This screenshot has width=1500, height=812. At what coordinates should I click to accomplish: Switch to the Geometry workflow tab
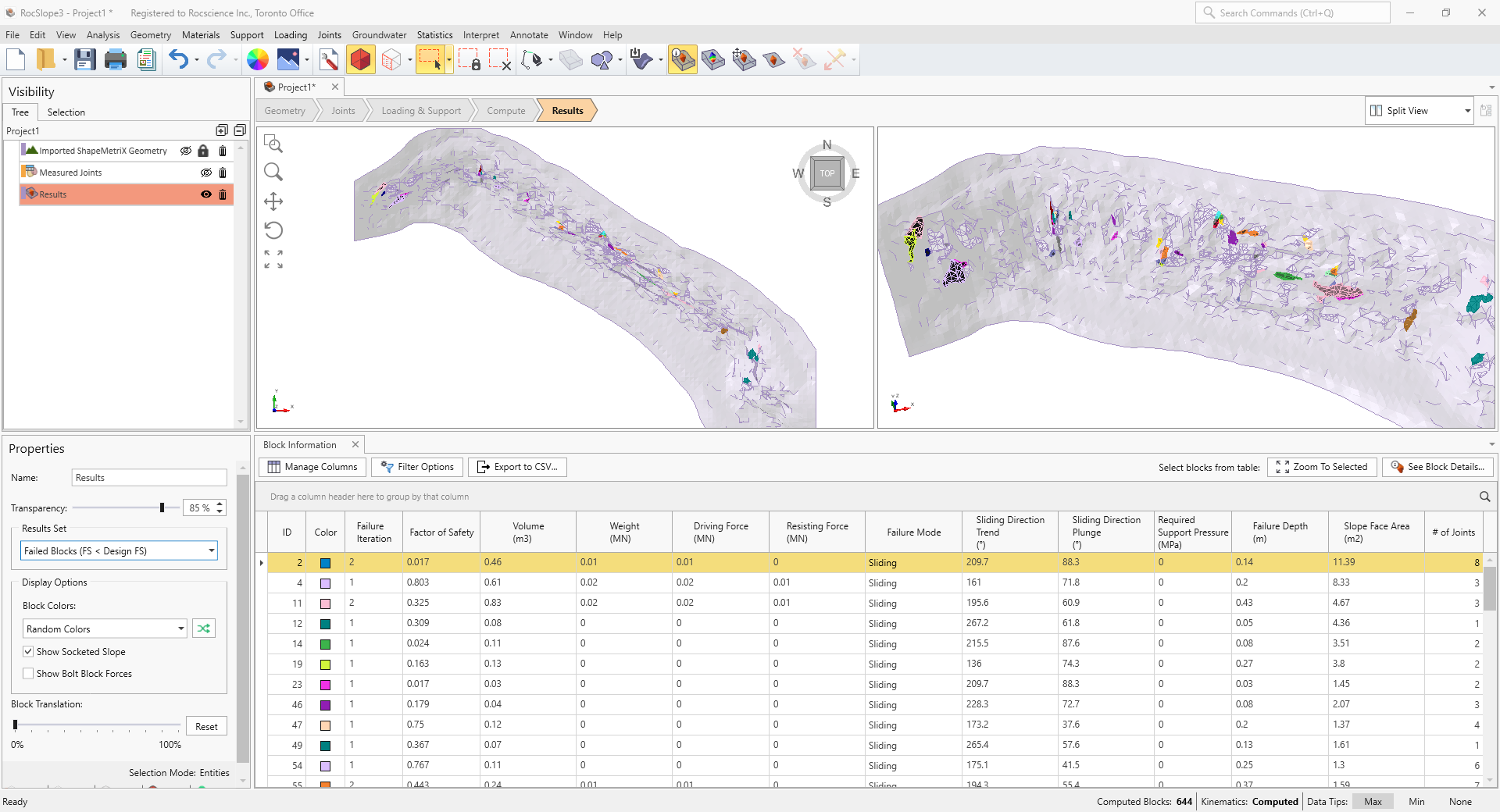click(x=285, y=111)
